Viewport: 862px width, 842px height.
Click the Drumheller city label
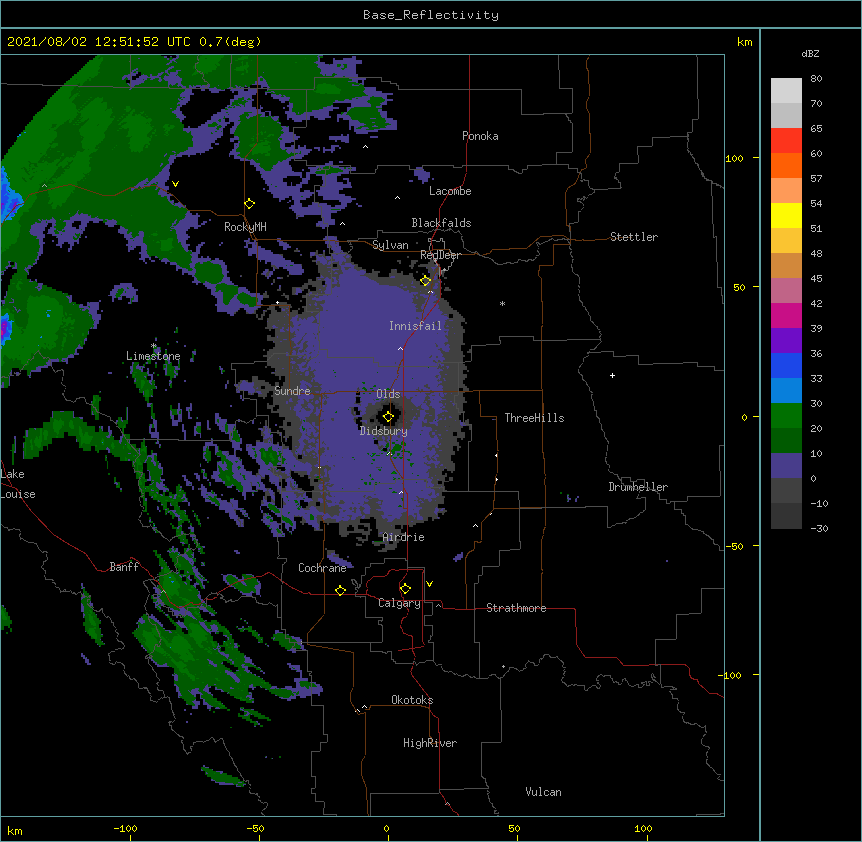point(638,487)
